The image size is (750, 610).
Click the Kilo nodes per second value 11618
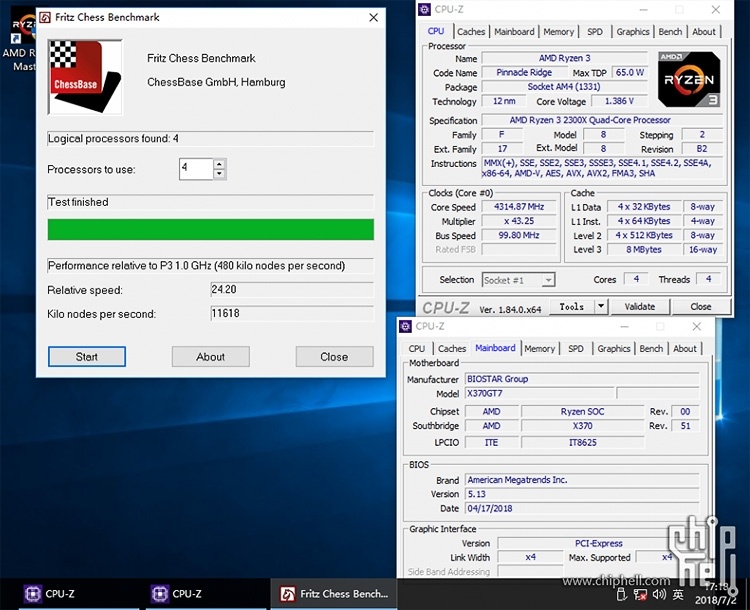[x=292, y=313]
